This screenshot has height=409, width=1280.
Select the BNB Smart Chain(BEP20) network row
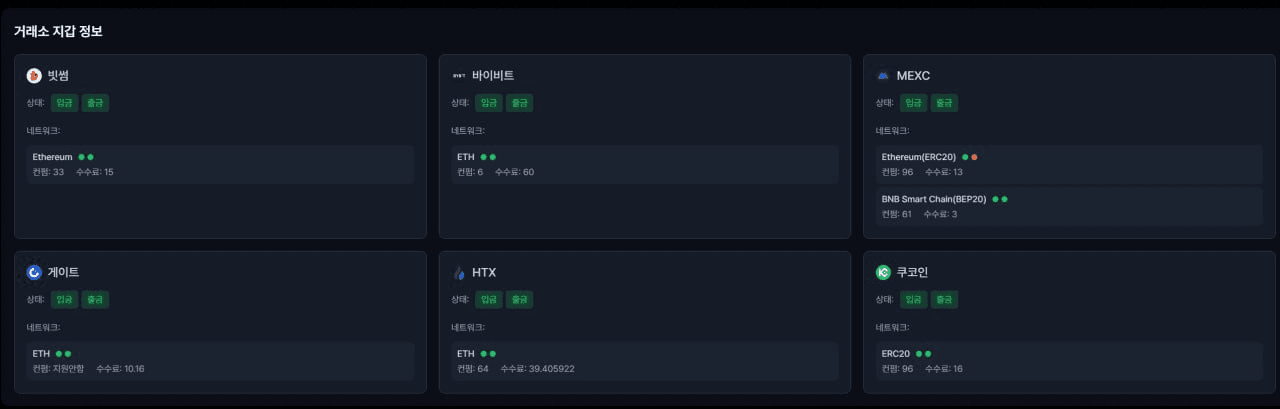pos(1068,206)
